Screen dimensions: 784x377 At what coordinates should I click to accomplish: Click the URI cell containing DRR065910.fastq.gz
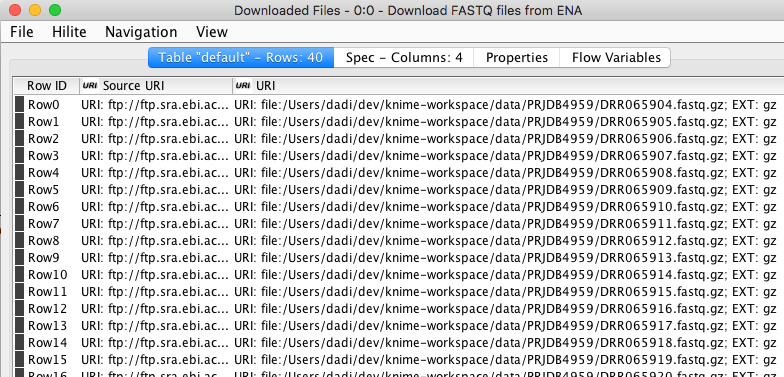pos(508,206)
